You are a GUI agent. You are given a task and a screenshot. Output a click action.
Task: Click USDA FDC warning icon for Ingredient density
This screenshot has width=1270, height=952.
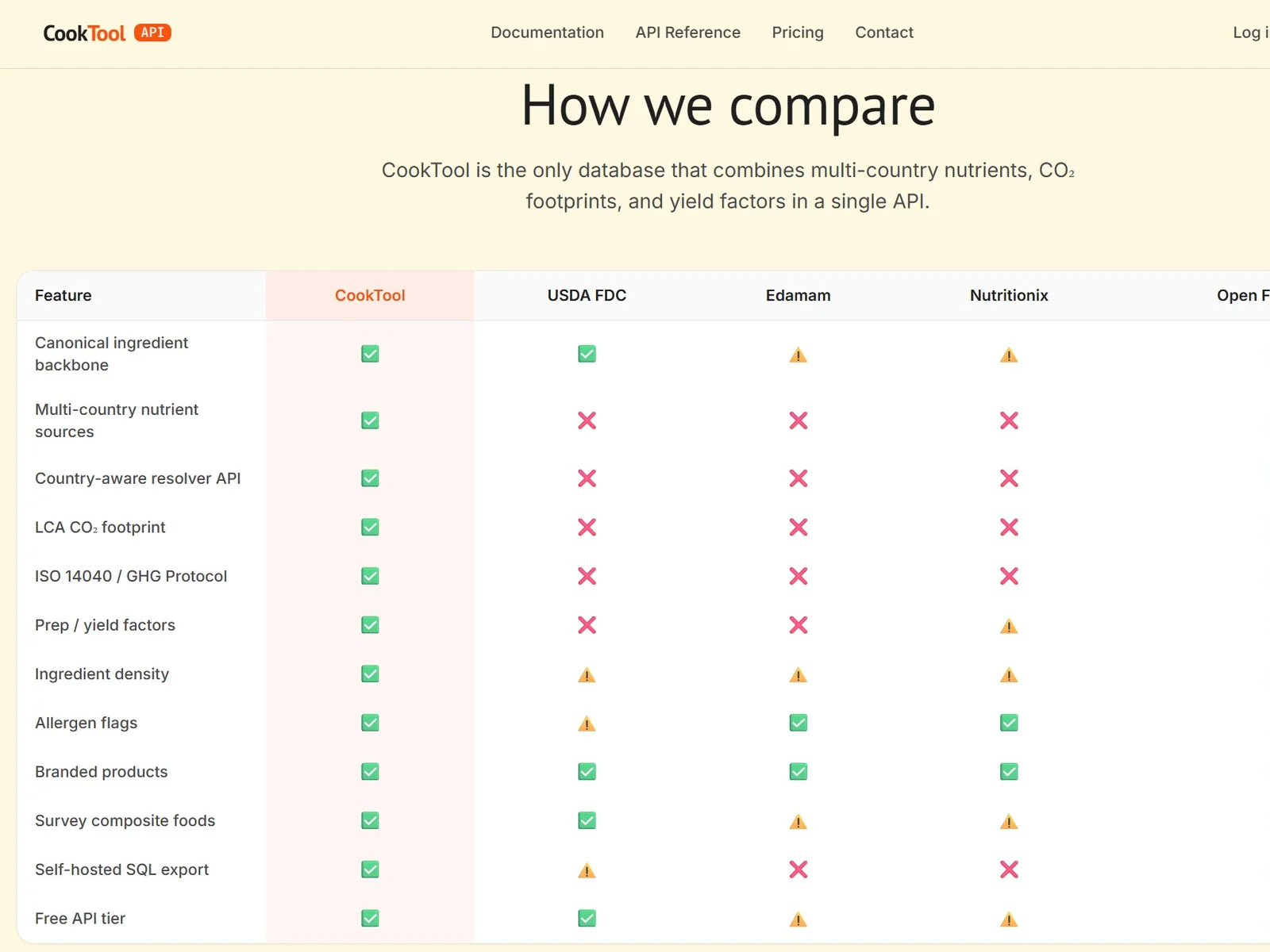pos(587,675)
